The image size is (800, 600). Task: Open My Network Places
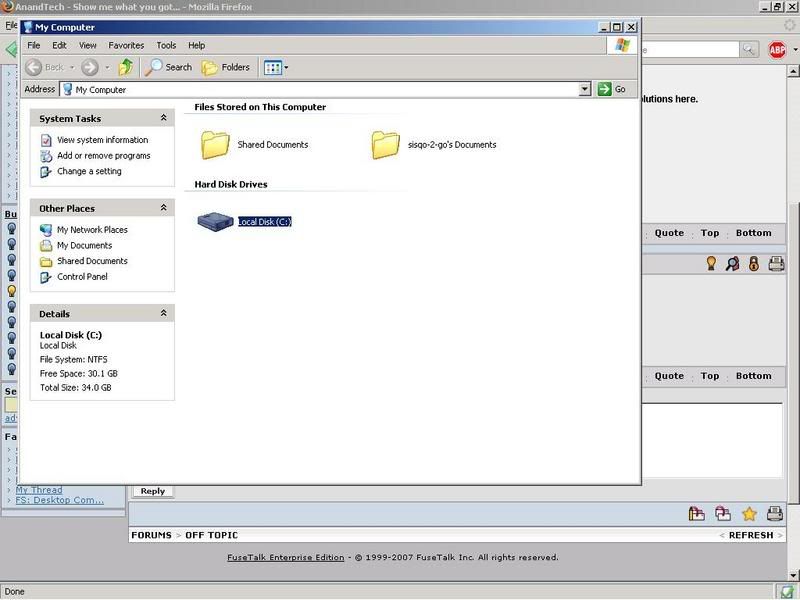(x=92, y=230)
